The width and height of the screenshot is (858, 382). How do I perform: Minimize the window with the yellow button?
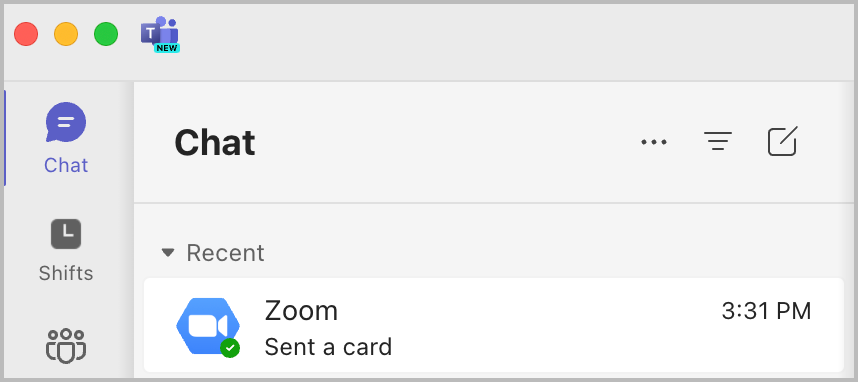(66, 34)
